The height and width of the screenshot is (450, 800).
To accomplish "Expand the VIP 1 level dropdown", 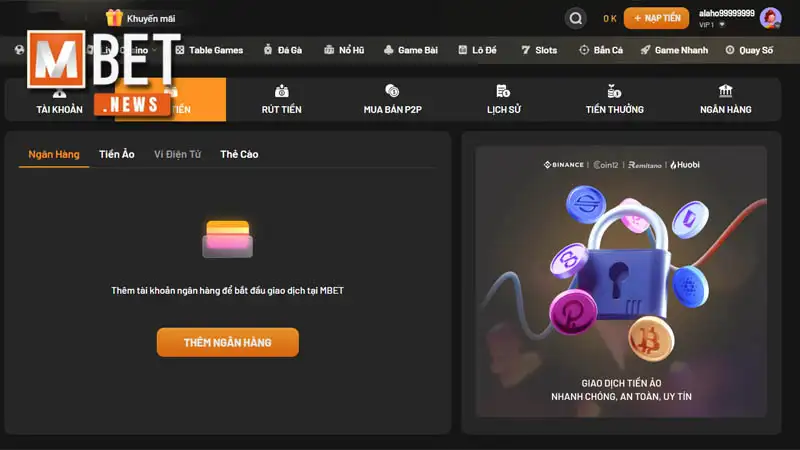I will (x=722, y=24).
